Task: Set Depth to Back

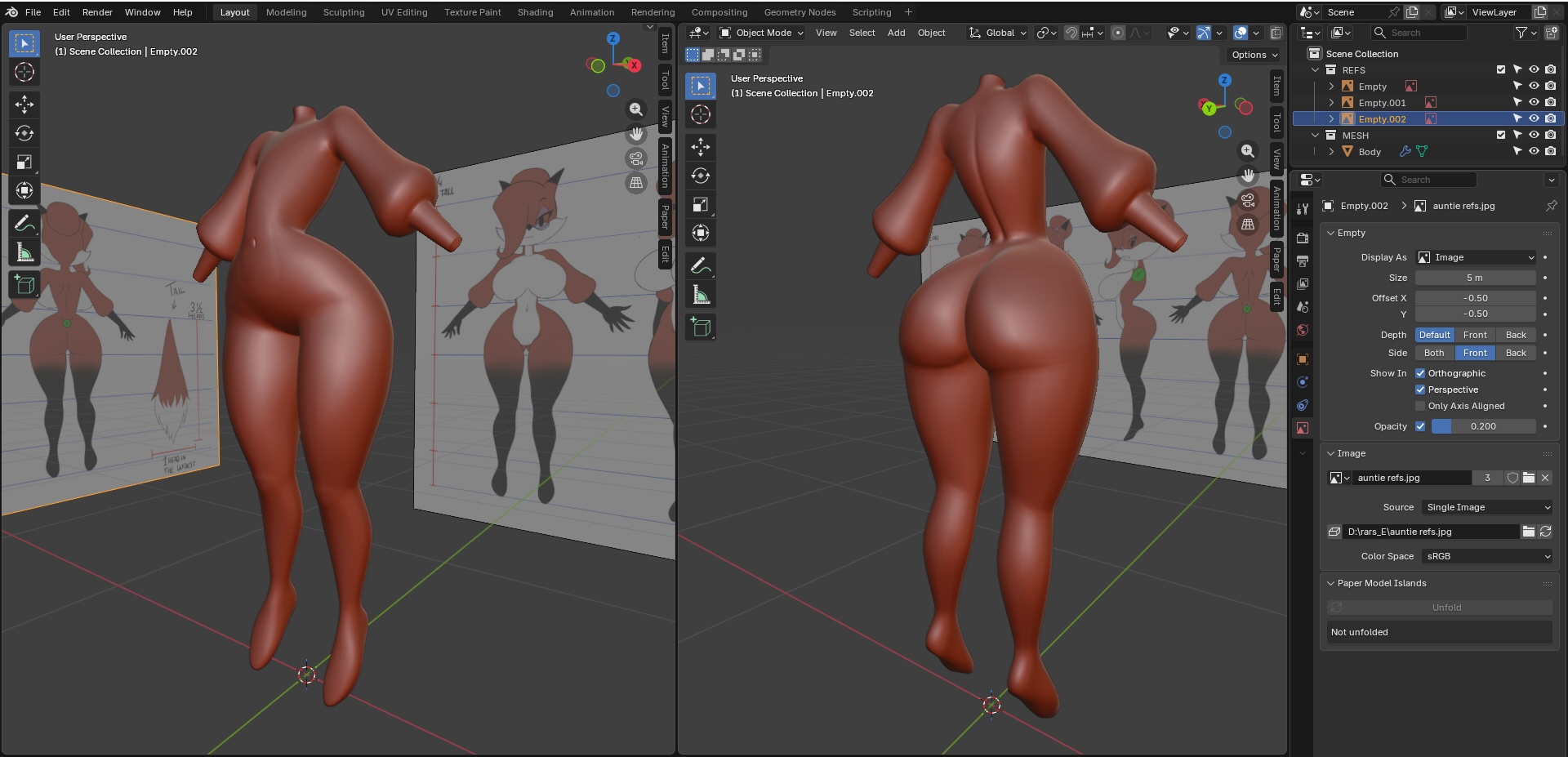Action: (1516, 335)
